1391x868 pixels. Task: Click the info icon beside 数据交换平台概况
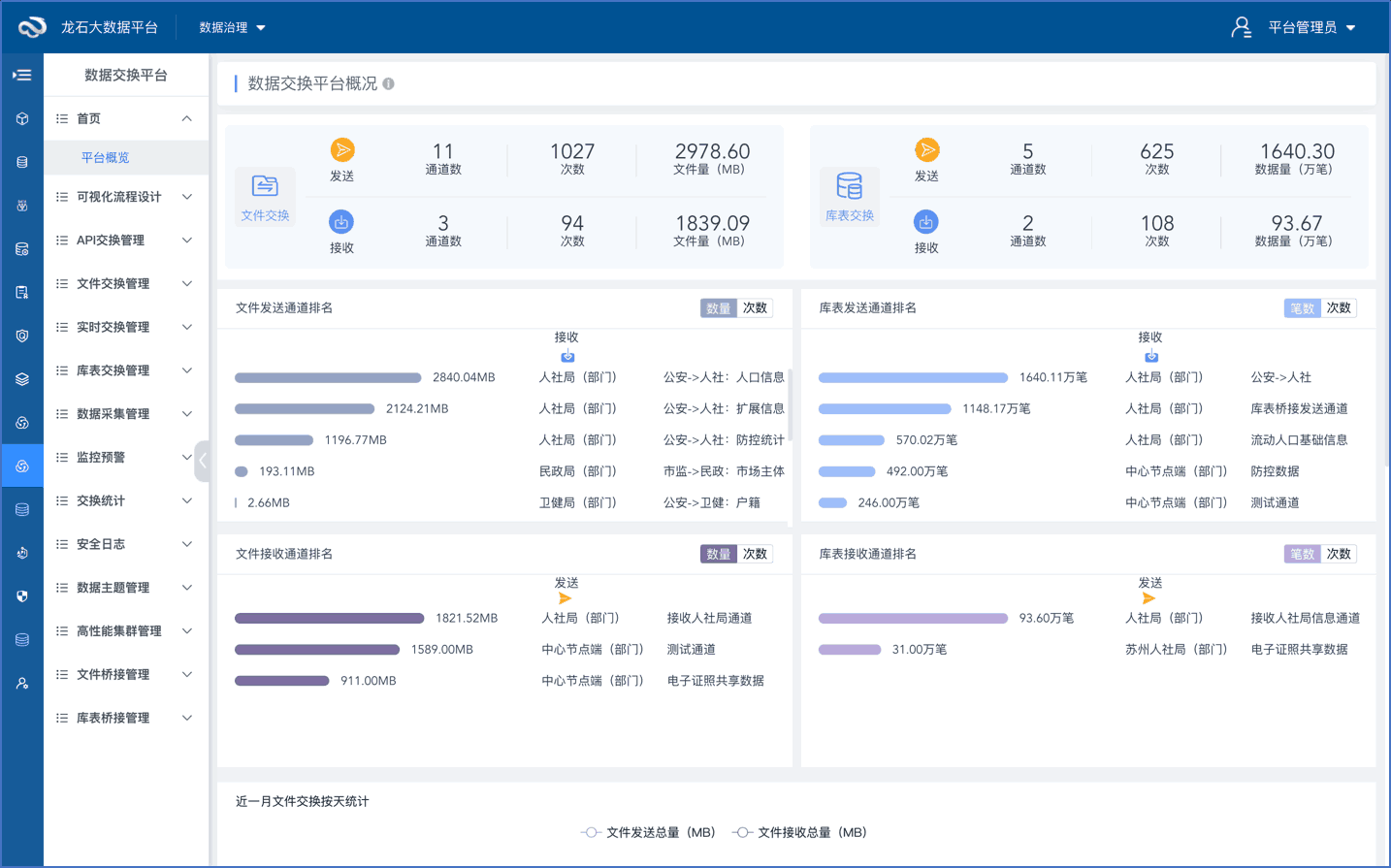388,83
